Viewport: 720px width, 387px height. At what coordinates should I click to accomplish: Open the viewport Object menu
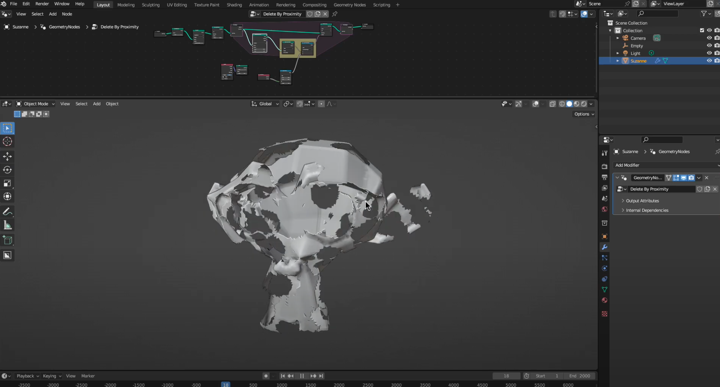(x=112, y=104)
